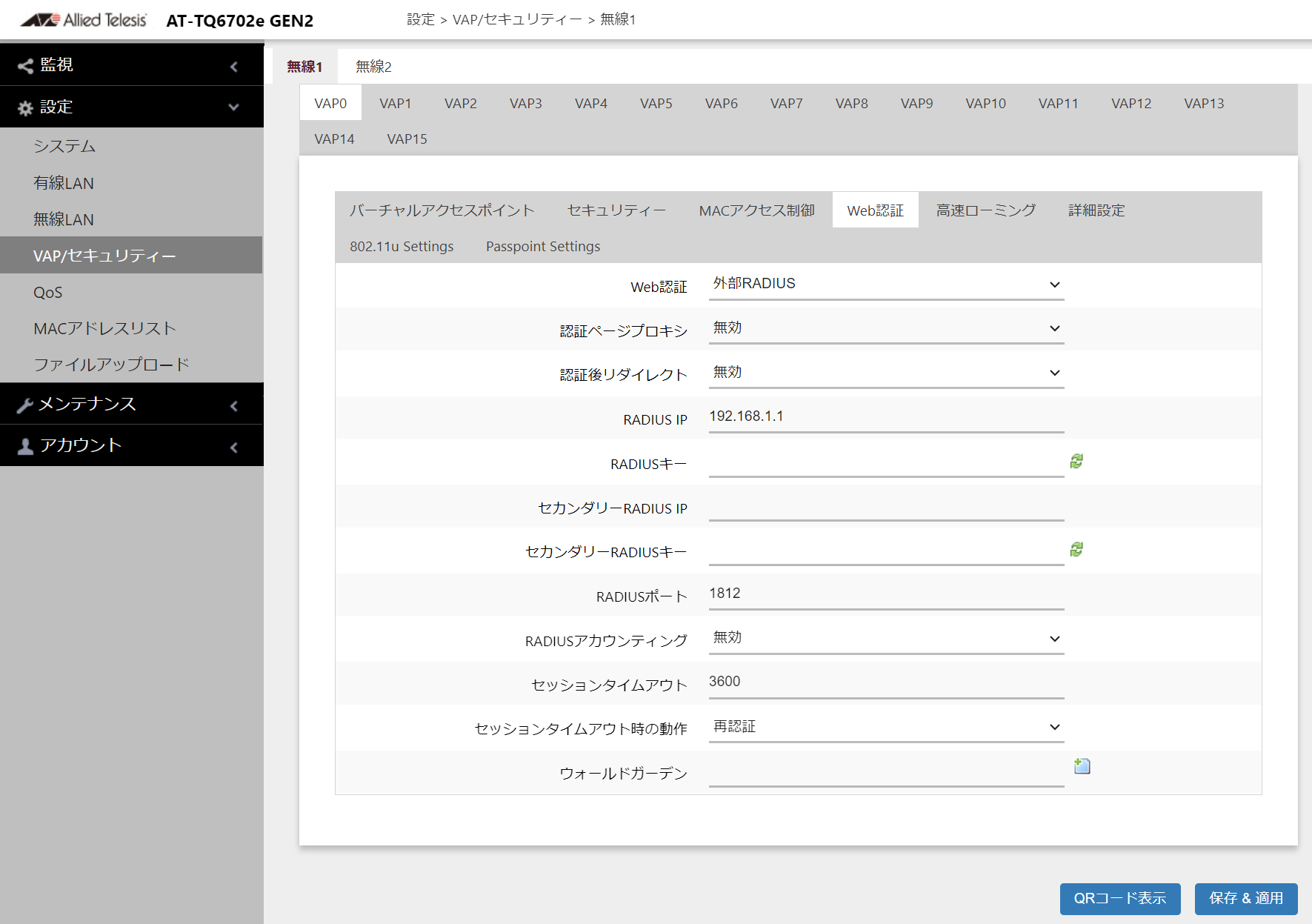The height and width of the screenshot is (924, 1312).
Task: Select the VAP2 tab
Action: [461, 103]
